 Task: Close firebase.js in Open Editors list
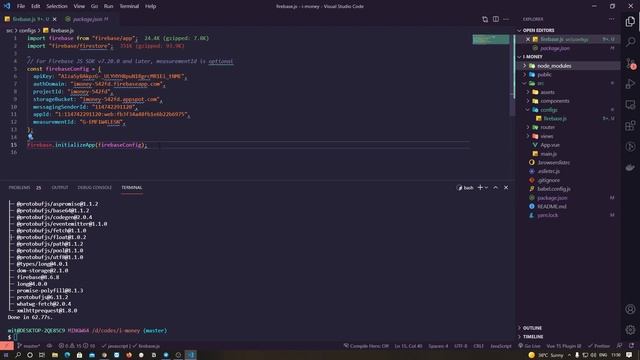pyautogui.click(x=528, y=39)
